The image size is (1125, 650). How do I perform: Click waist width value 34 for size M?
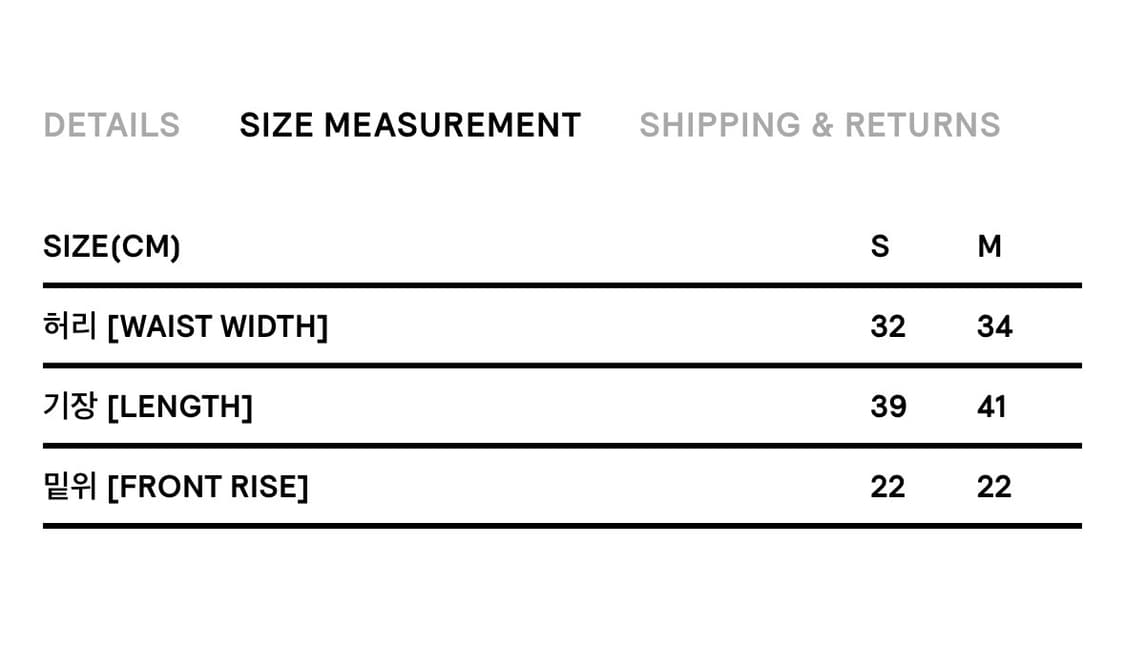(x=994, y=326)
